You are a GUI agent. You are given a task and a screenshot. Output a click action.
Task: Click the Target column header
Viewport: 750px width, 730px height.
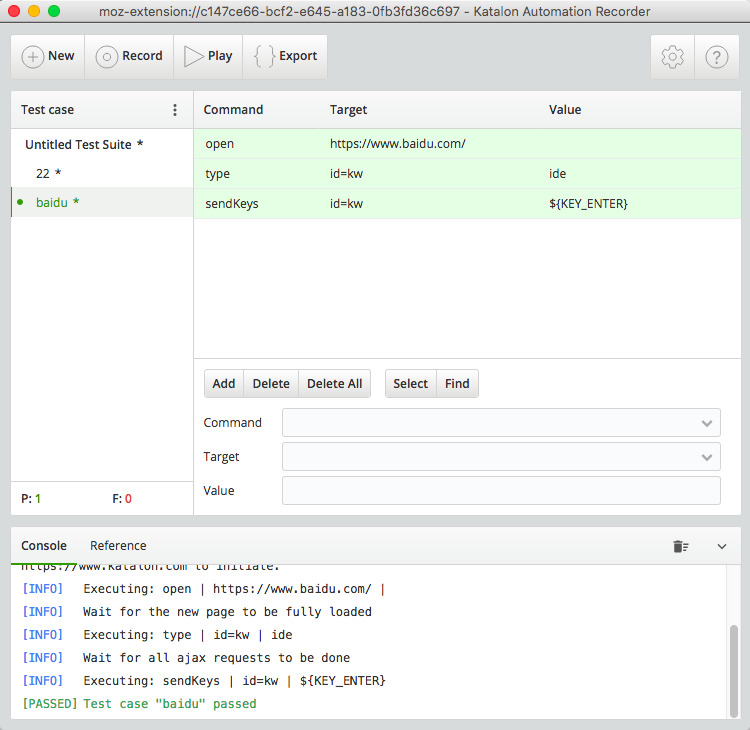click(348, 110)
